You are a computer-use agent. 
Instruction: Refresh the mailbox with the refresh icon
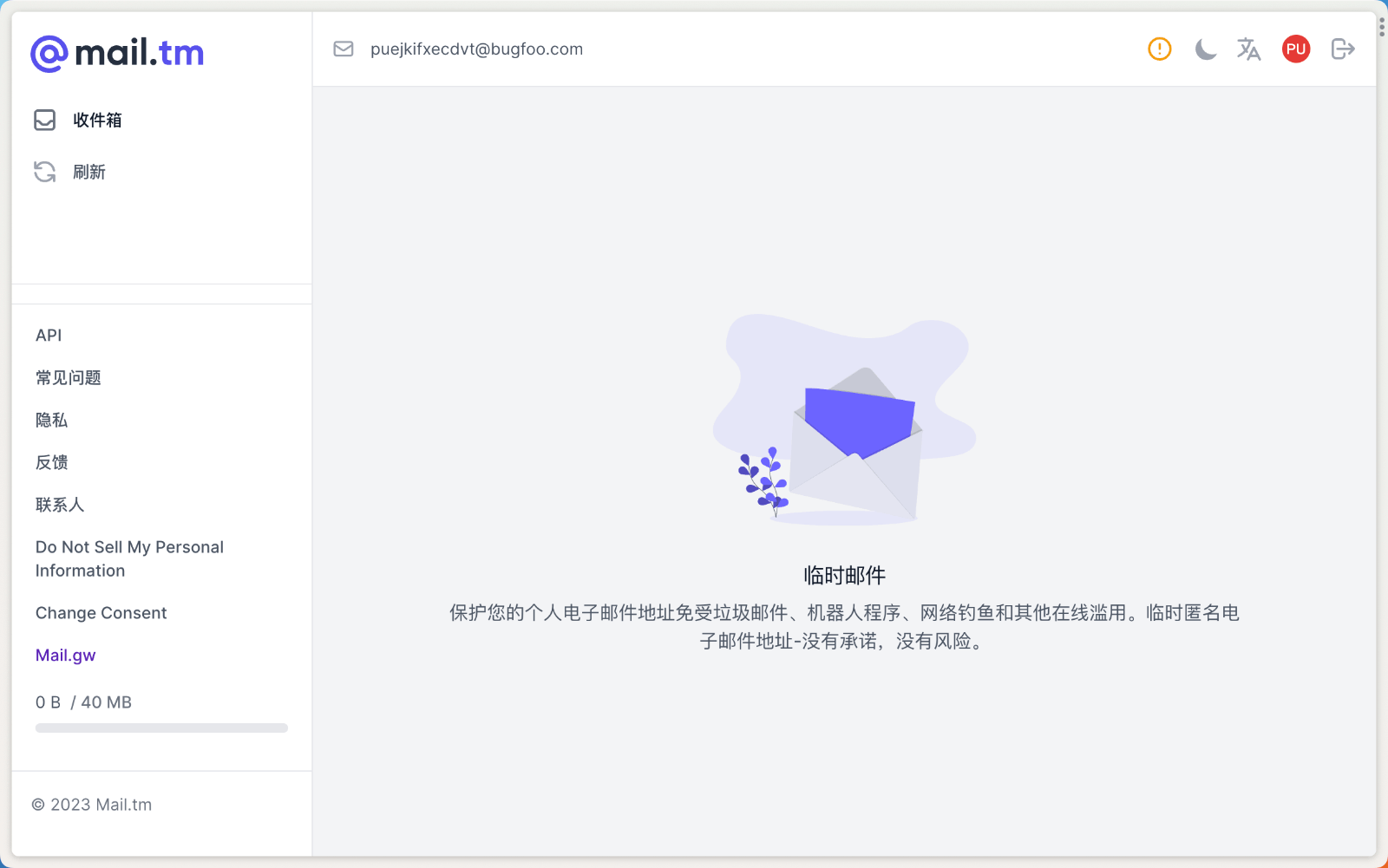tap(44, 172)
